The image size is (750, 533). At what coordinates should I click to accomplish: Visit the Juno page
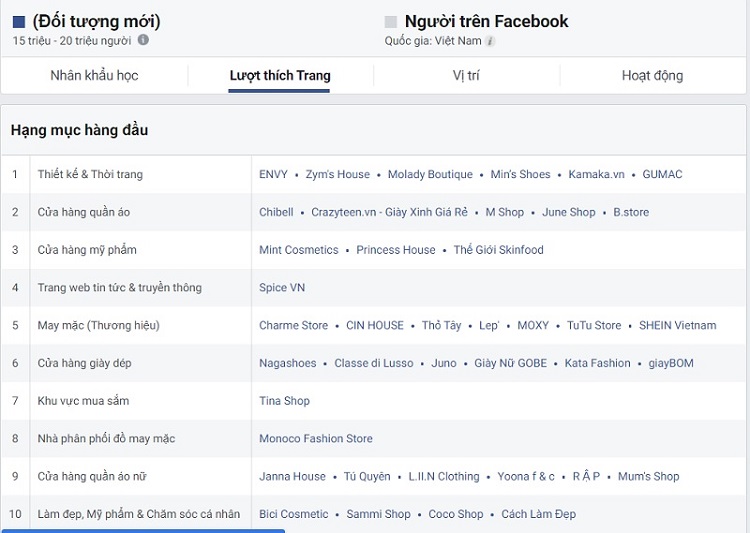pos(444,363)
